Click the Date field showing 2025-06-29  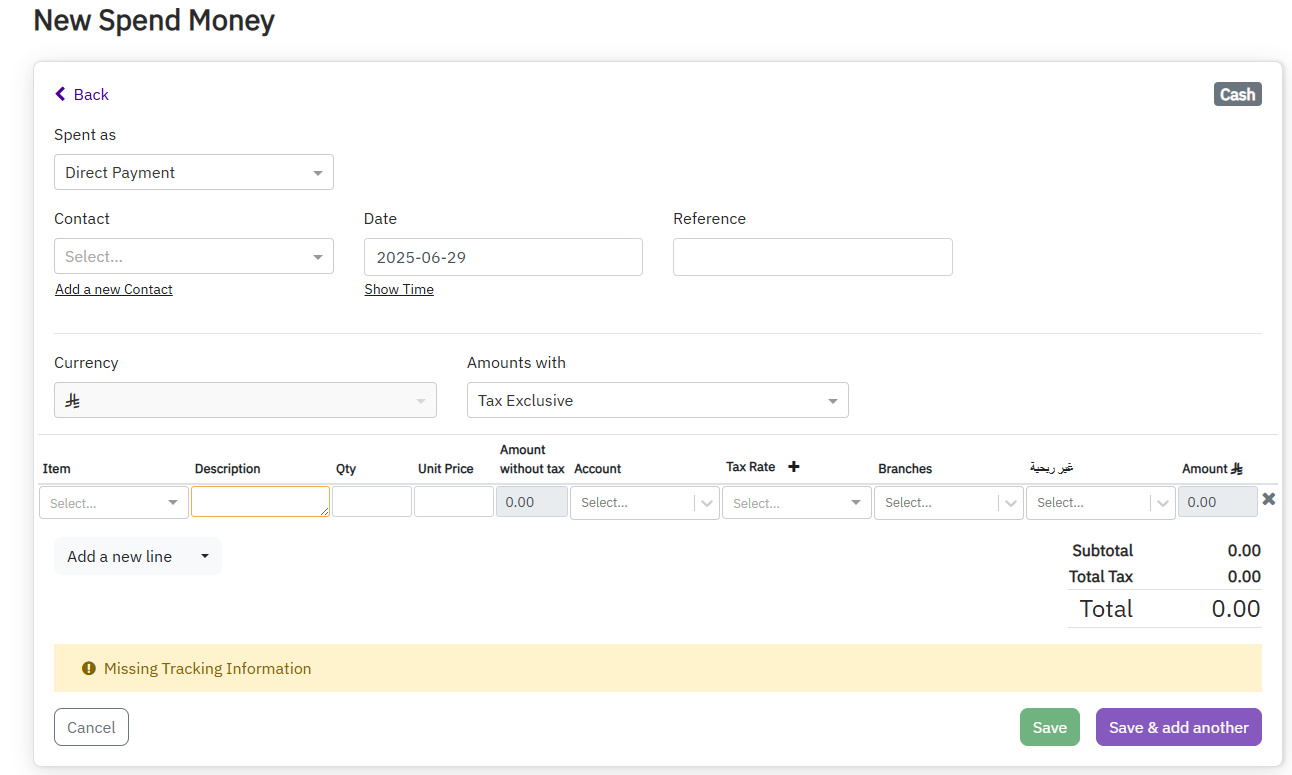click(503, 257)
